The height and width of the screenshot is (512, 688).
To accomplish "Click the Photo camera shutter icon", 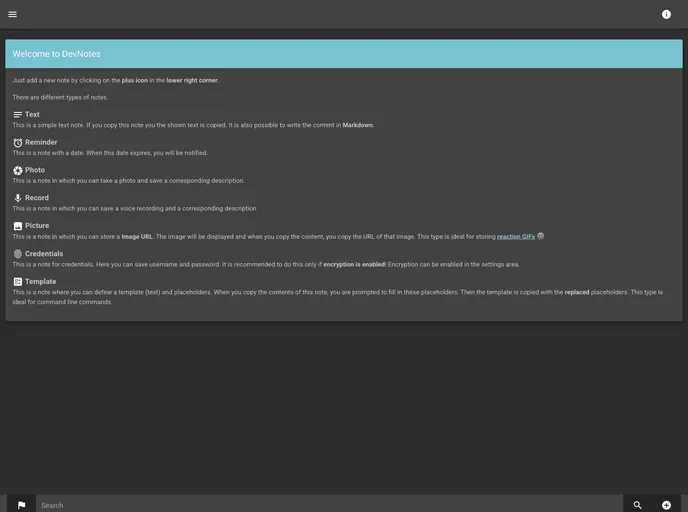I will click(18, 170).
